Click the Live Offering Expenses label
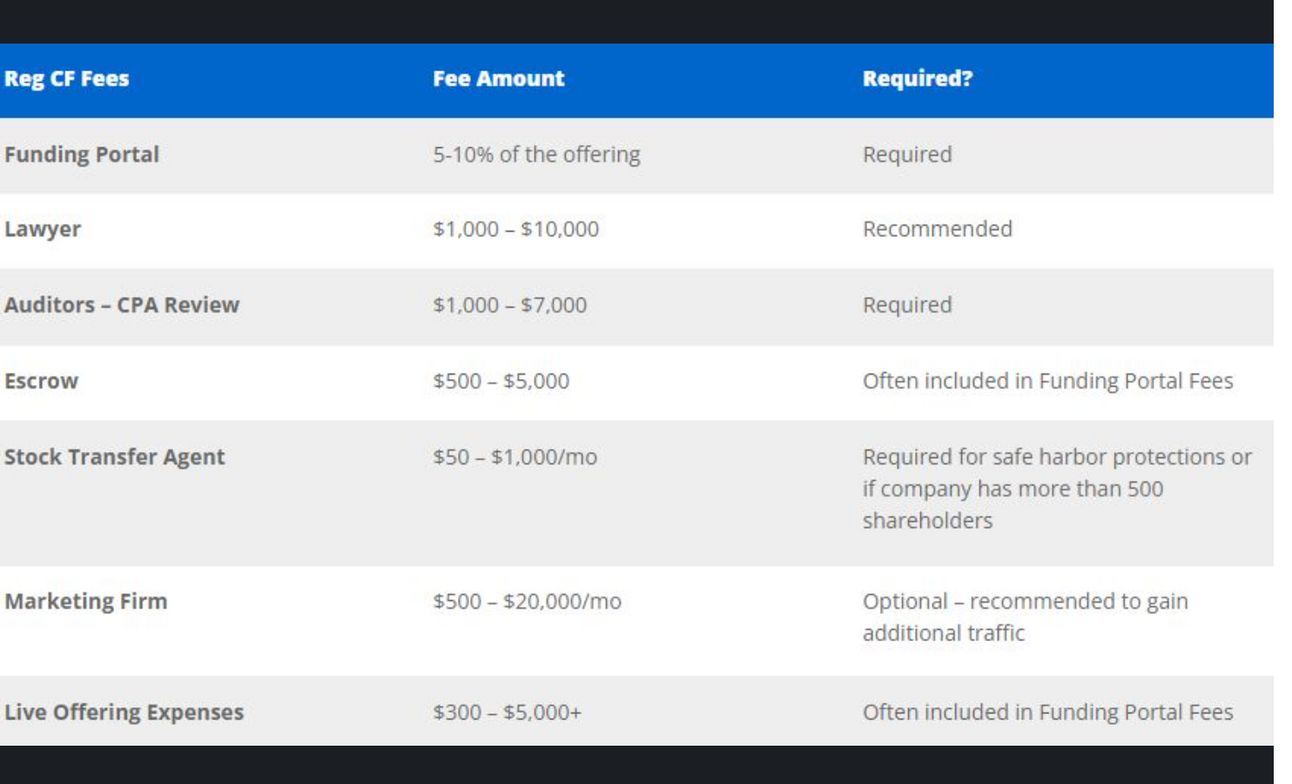1292x784 pixels. click(x=124, y=713)
